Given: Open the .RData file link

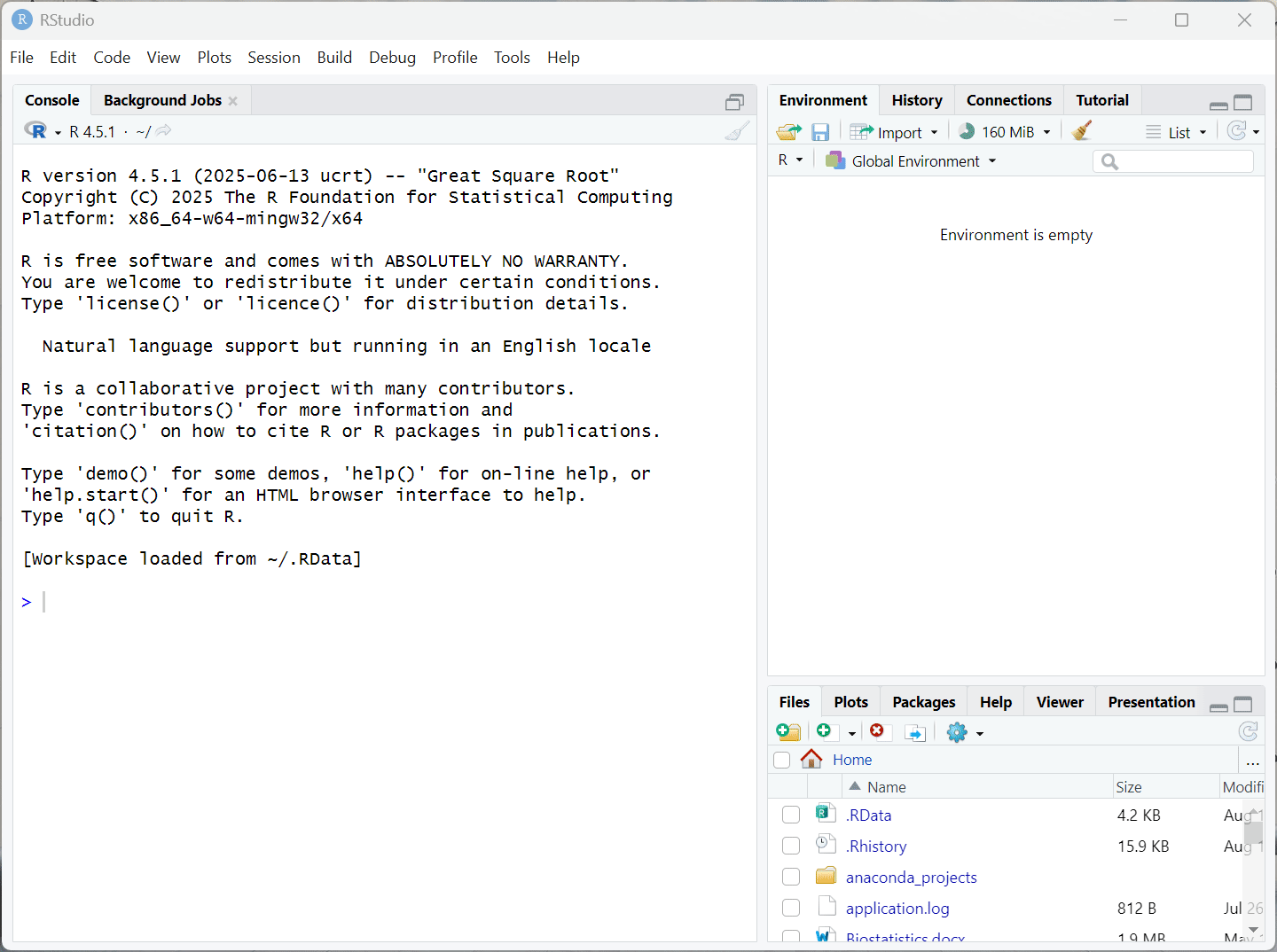Looking at the screenshot, I should pyautogui.click(x=869, y=815).
